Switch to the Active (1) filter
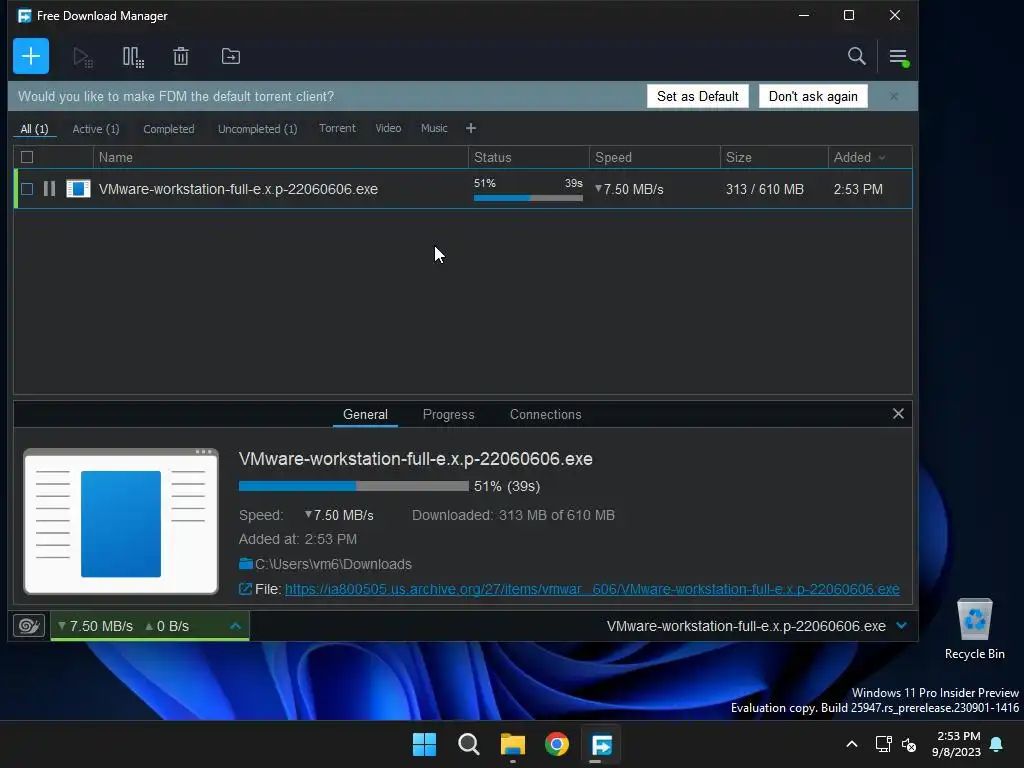The height and width of the screenshot is (768, 1024). click(96, 129)
